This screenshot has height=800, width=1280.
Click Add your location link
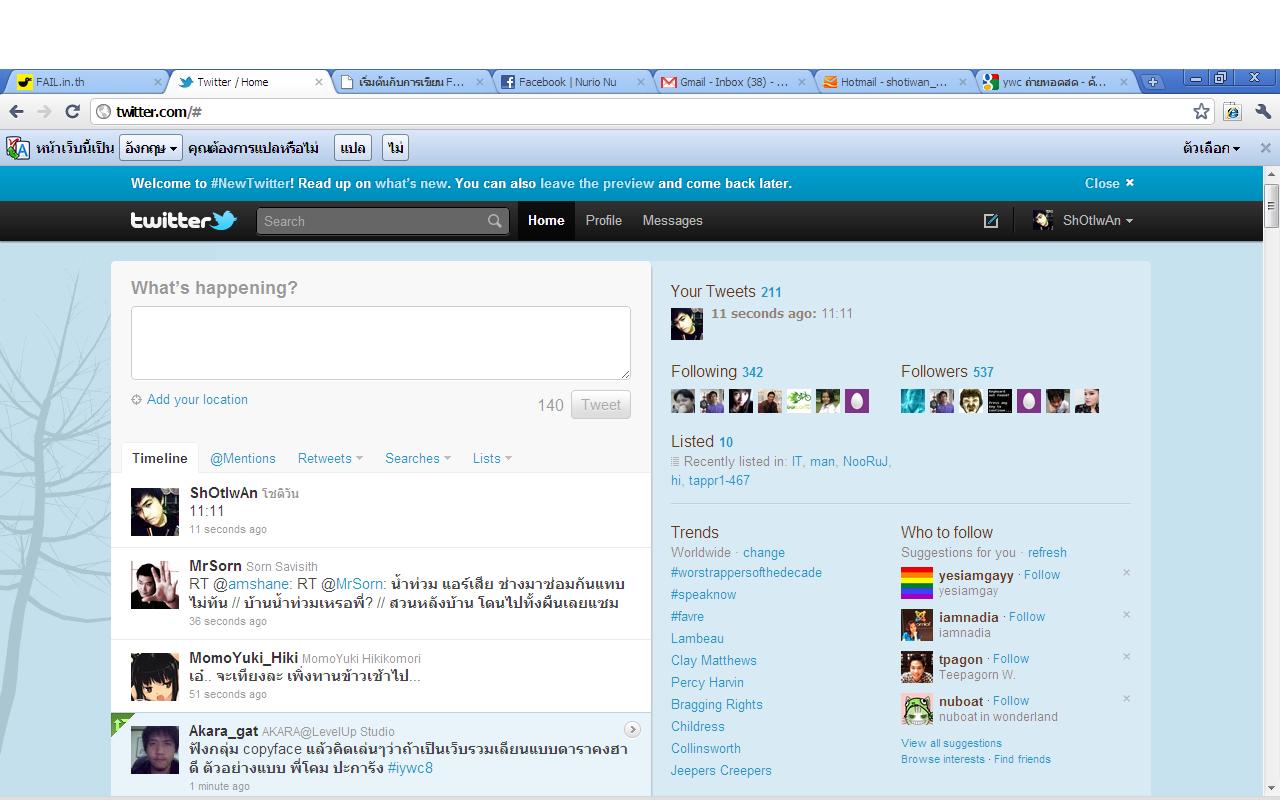pos(197,400)
